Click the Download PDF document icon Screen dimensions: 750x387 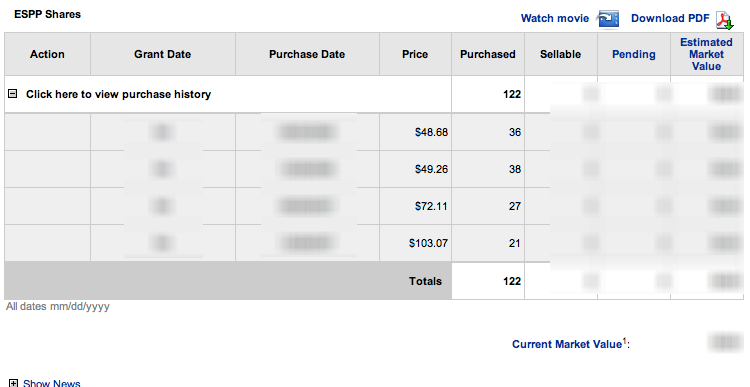click(724, 20)
